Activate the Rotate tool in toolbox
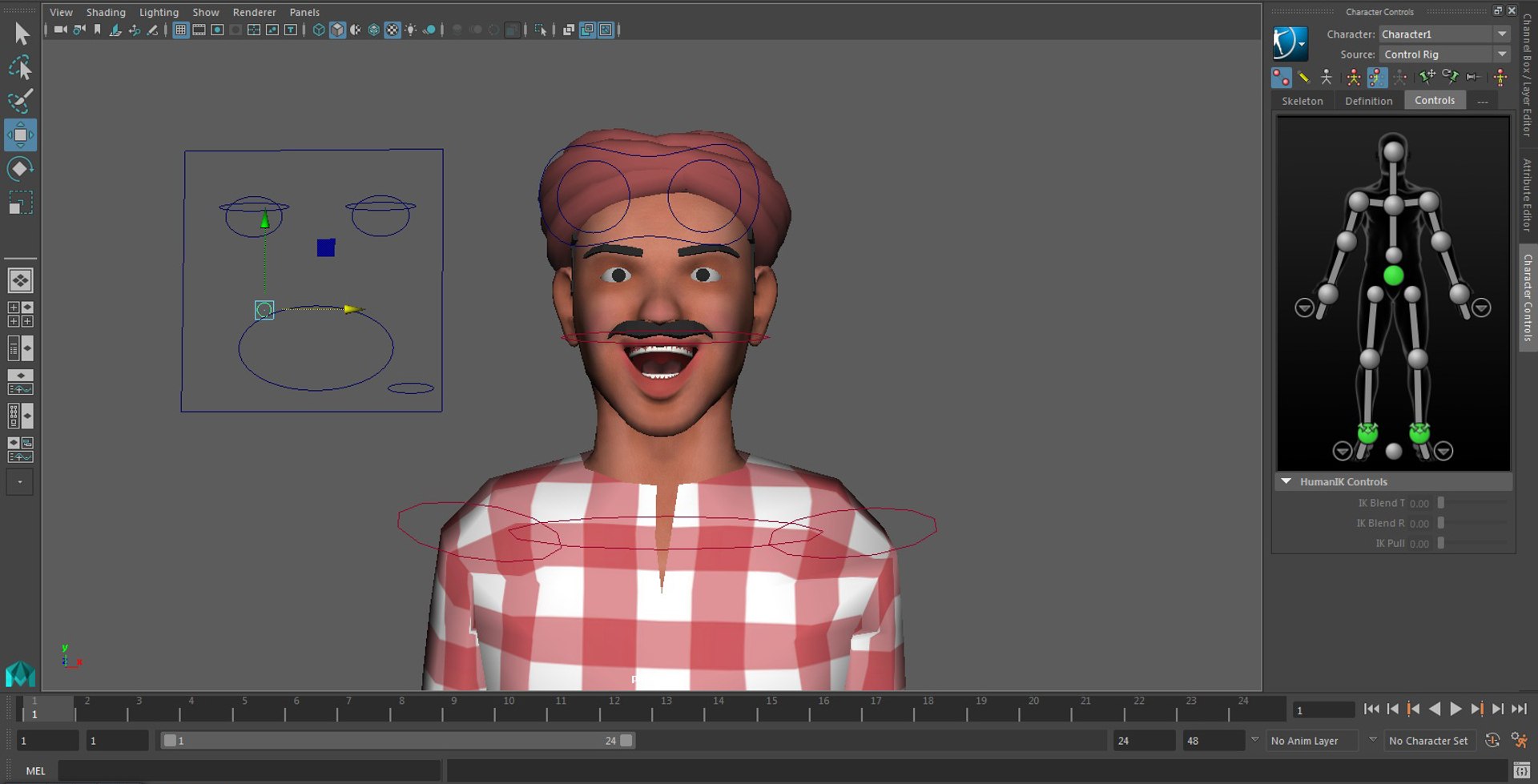The height and width of the screenshot is (784, 1538). coord(21,169)
